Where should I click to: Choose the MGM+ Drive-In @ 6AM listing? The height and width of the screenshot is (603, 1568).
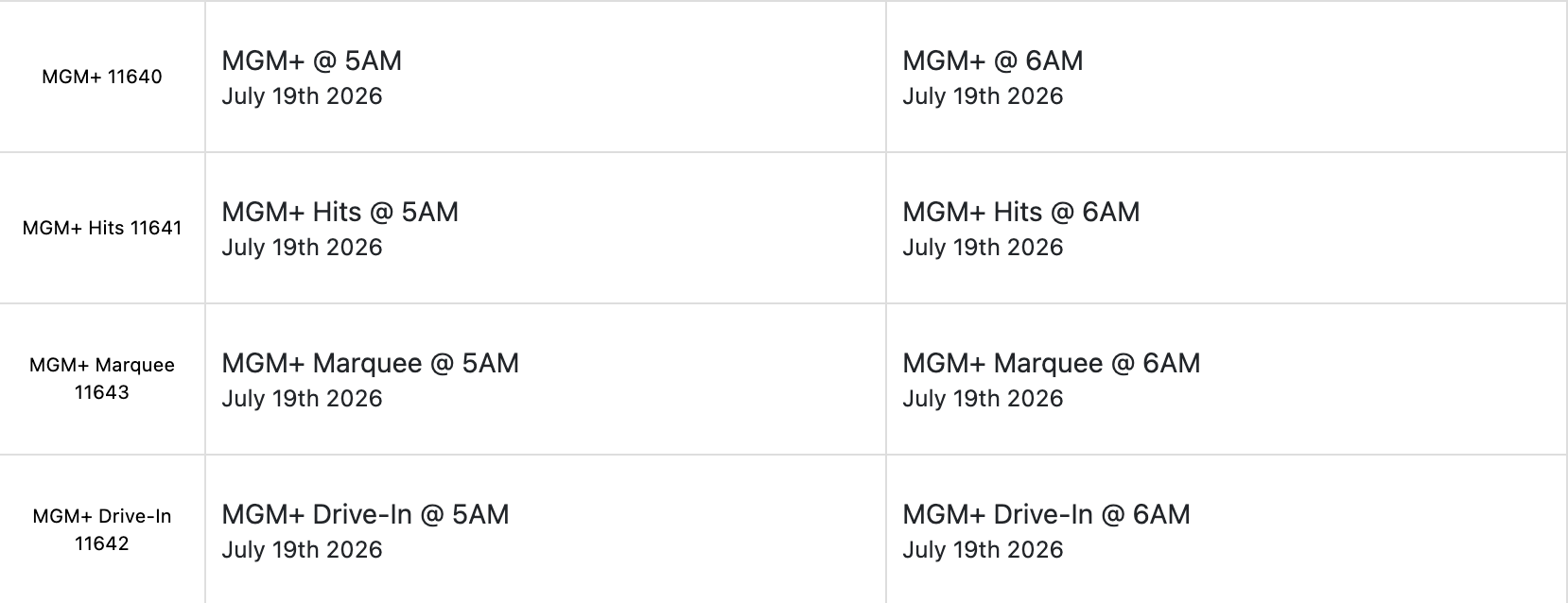[1046, 514]
